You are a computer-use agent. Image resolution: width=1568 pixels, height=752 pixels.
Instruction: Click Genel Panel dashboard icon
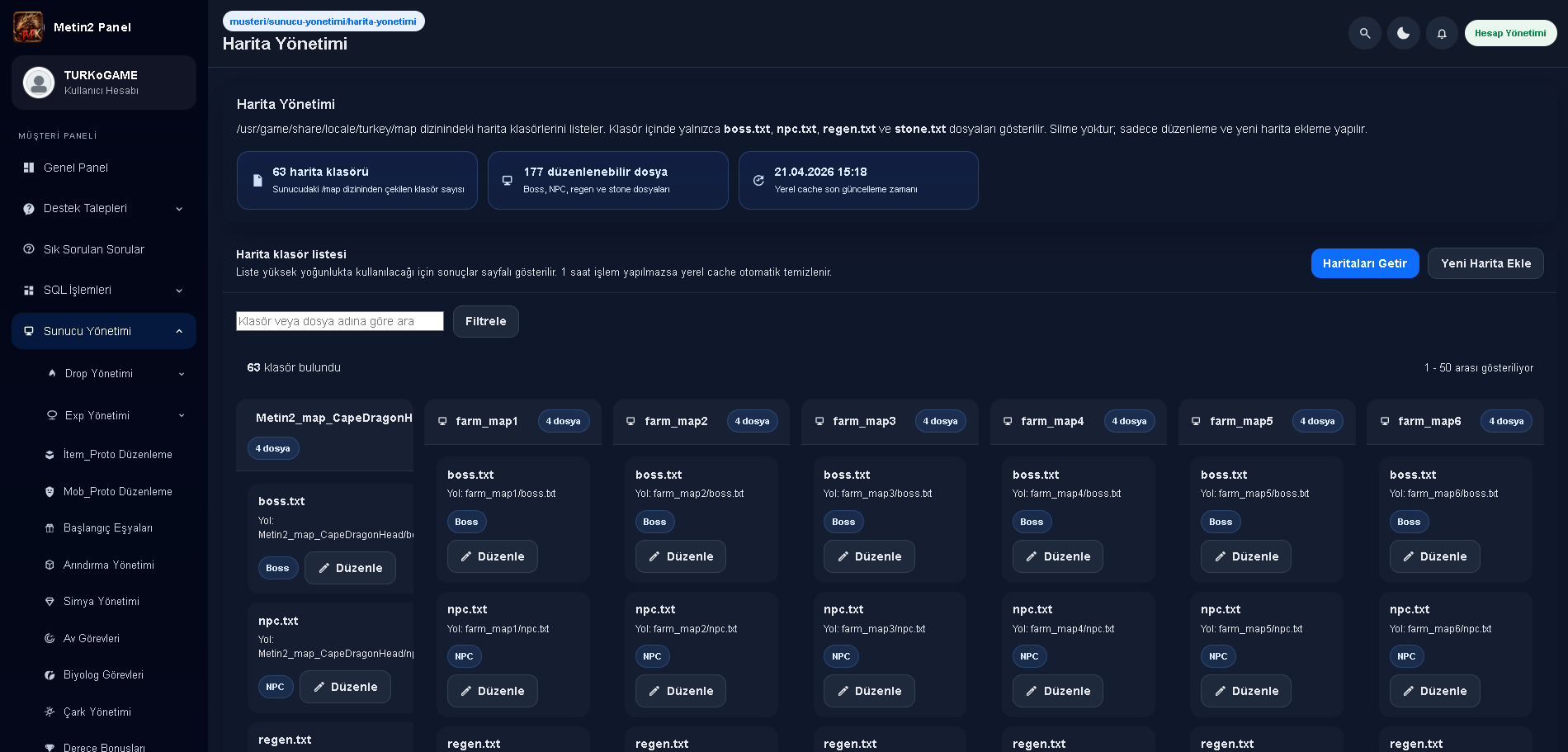(29, 168)
